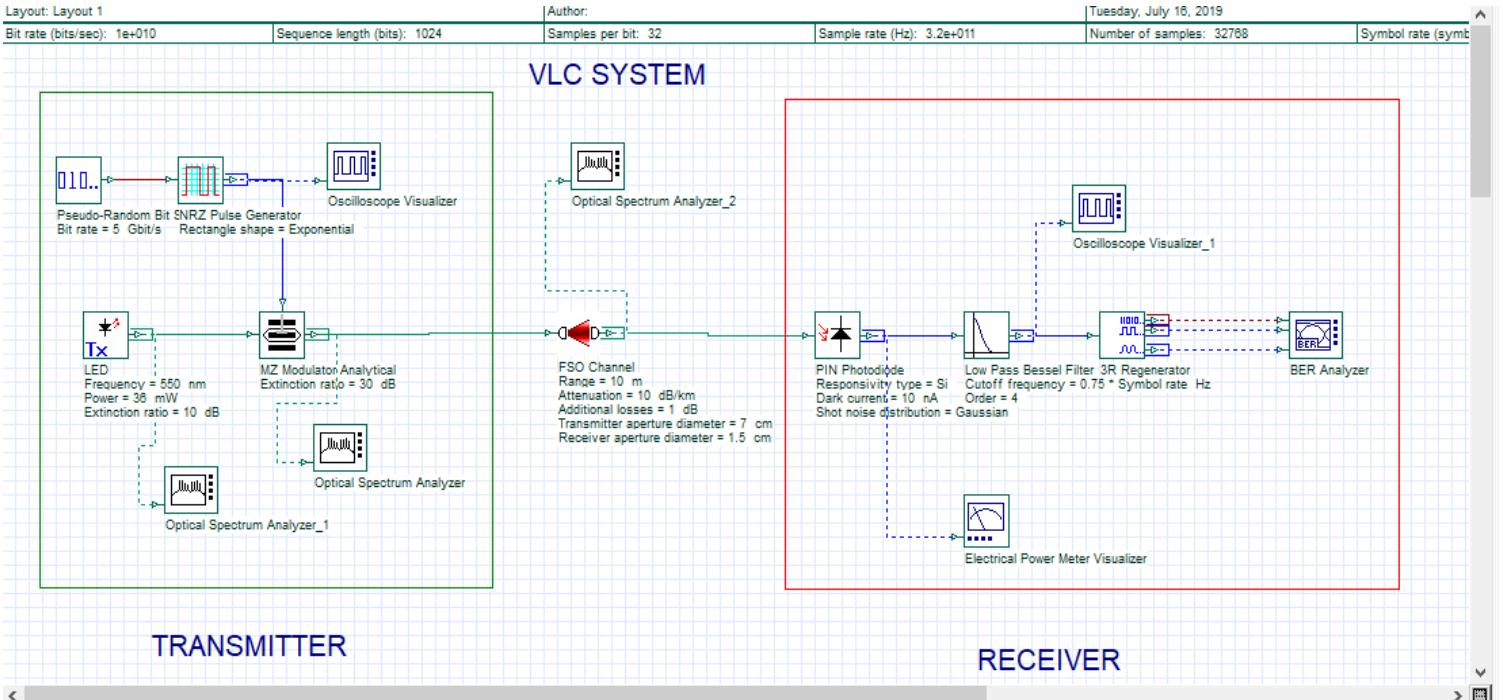Click the "RECEIVER" label text
This screenshot has height=700, width=1503.
click(1048, 660)
